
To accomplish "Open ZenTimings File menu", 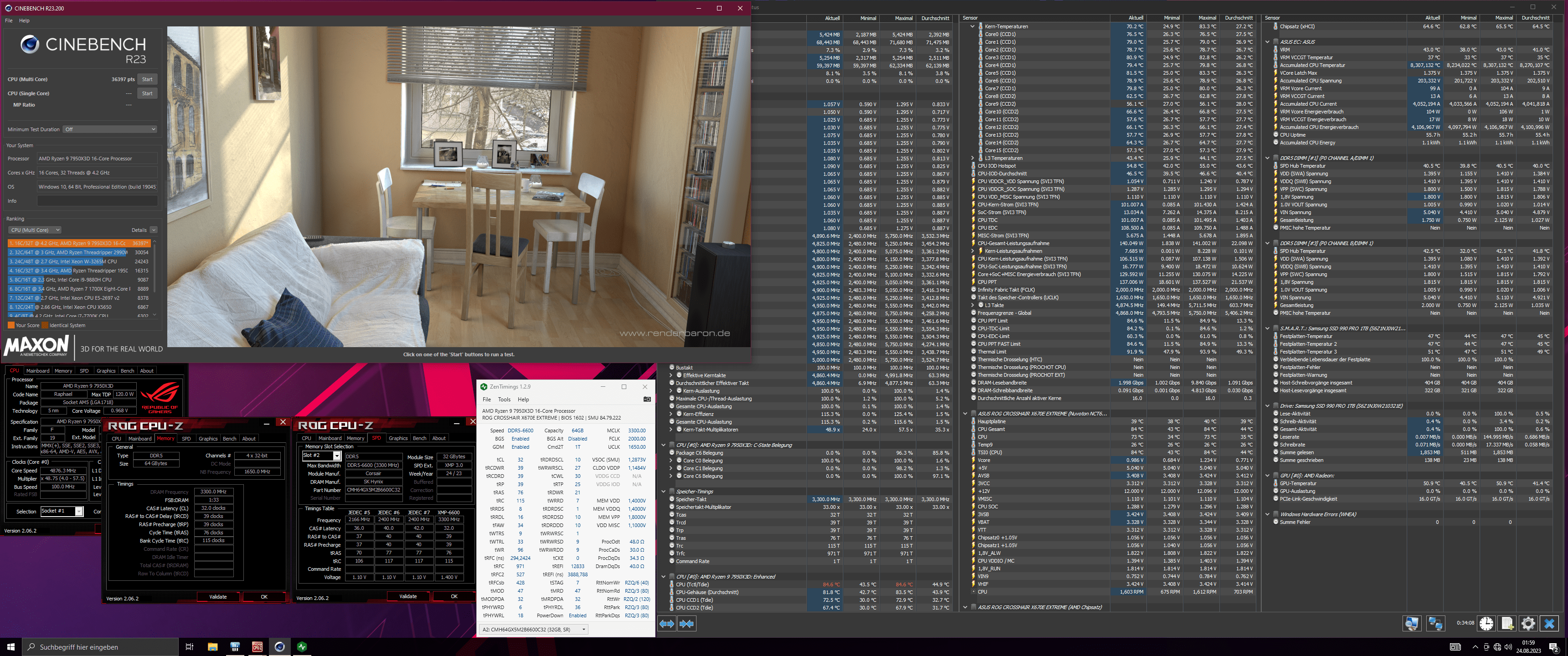I will 486,400.
